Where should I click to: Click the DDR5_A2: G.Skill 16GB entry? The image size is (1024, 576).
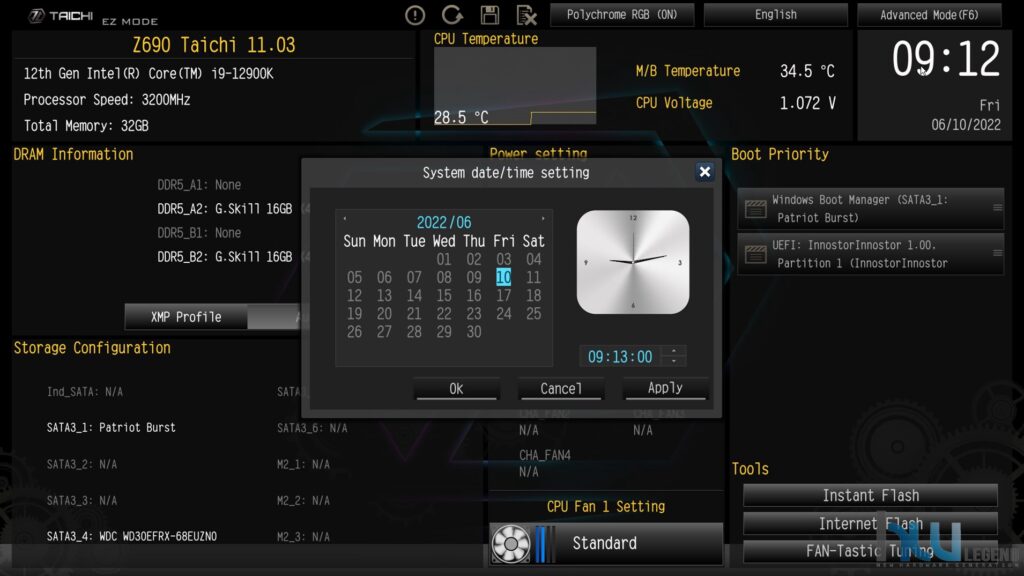point(225,209)
